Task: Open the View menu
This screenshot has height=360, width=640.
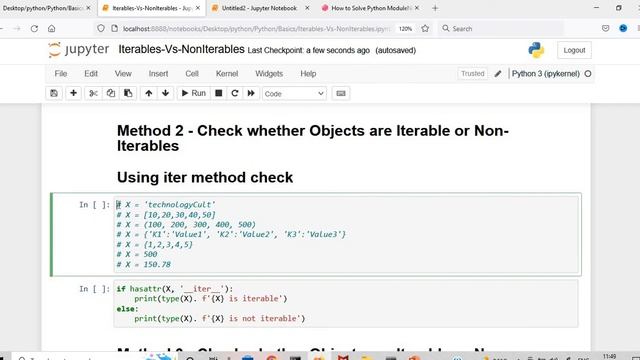Action: 123,73
